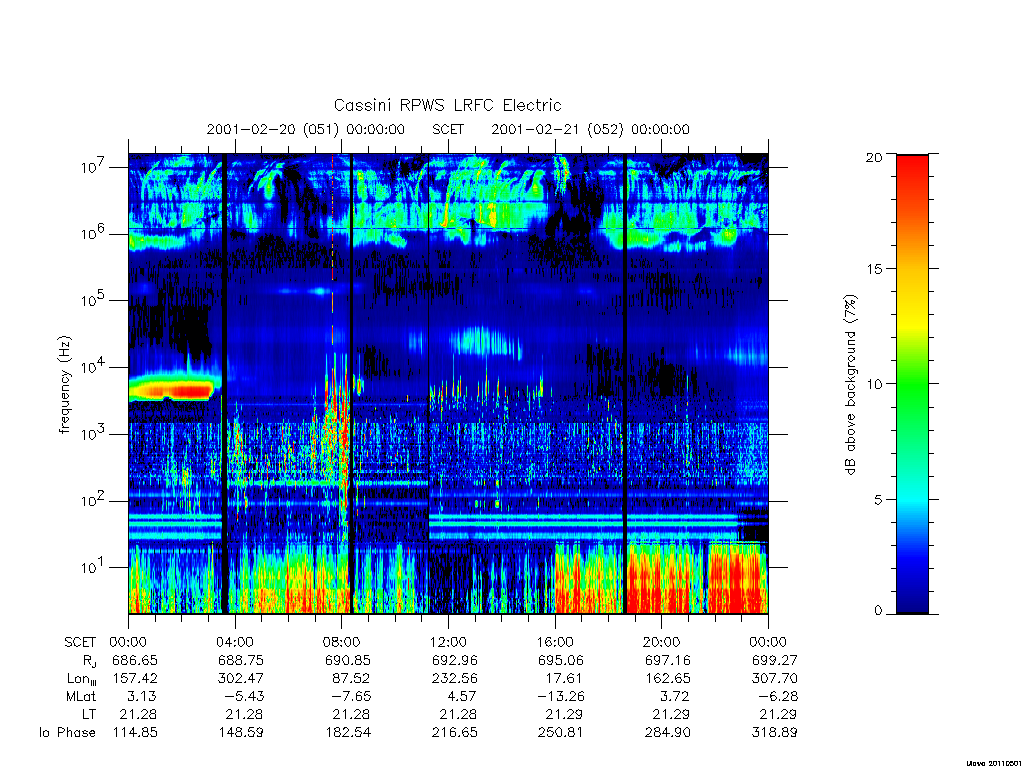Click the RJ value '692.96'
The height and width of the screenshot is (768, 1024).
pos(455,660)
